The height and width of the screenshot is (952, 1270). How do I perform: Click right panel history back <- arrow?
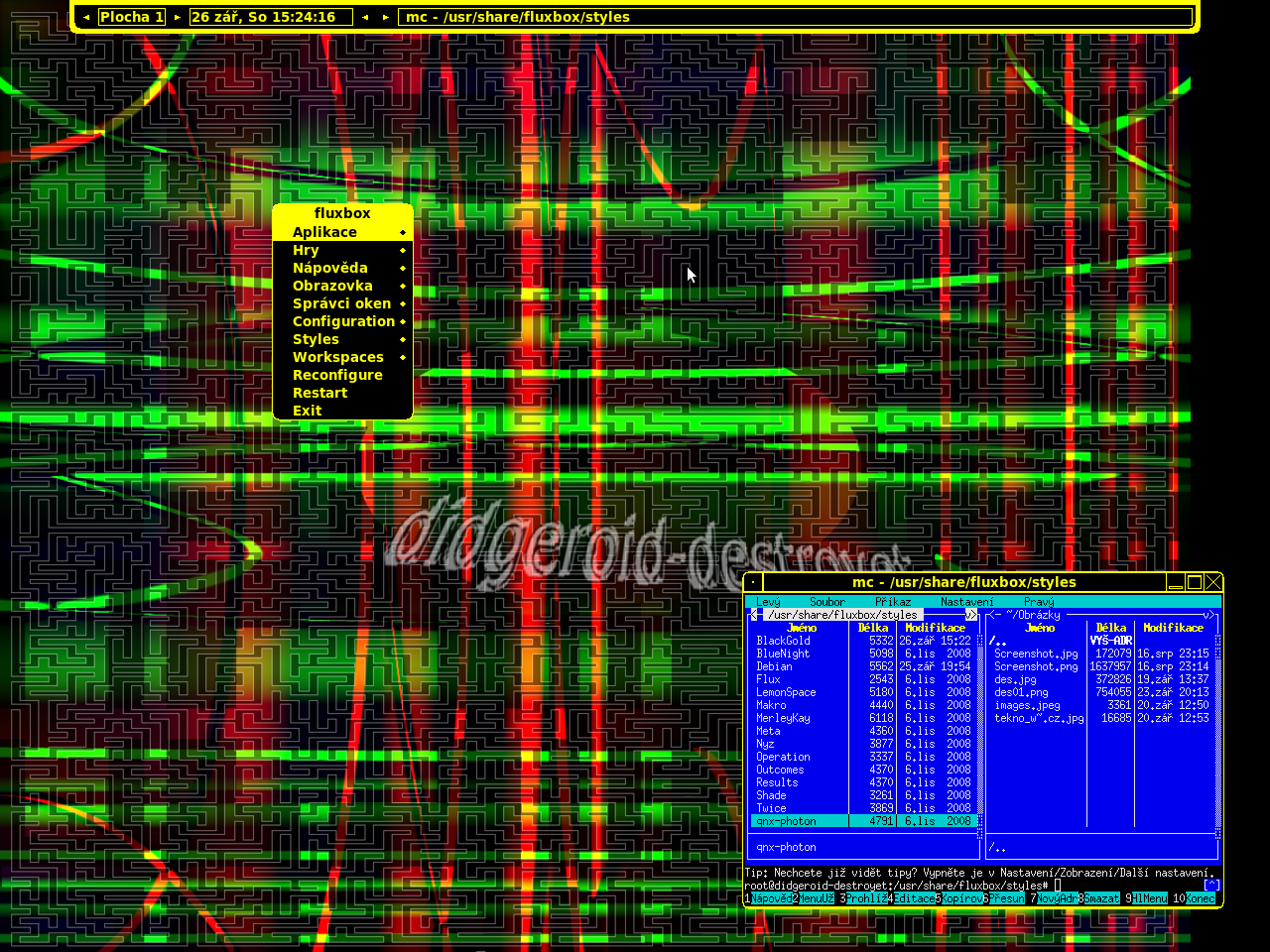[994, 615]
